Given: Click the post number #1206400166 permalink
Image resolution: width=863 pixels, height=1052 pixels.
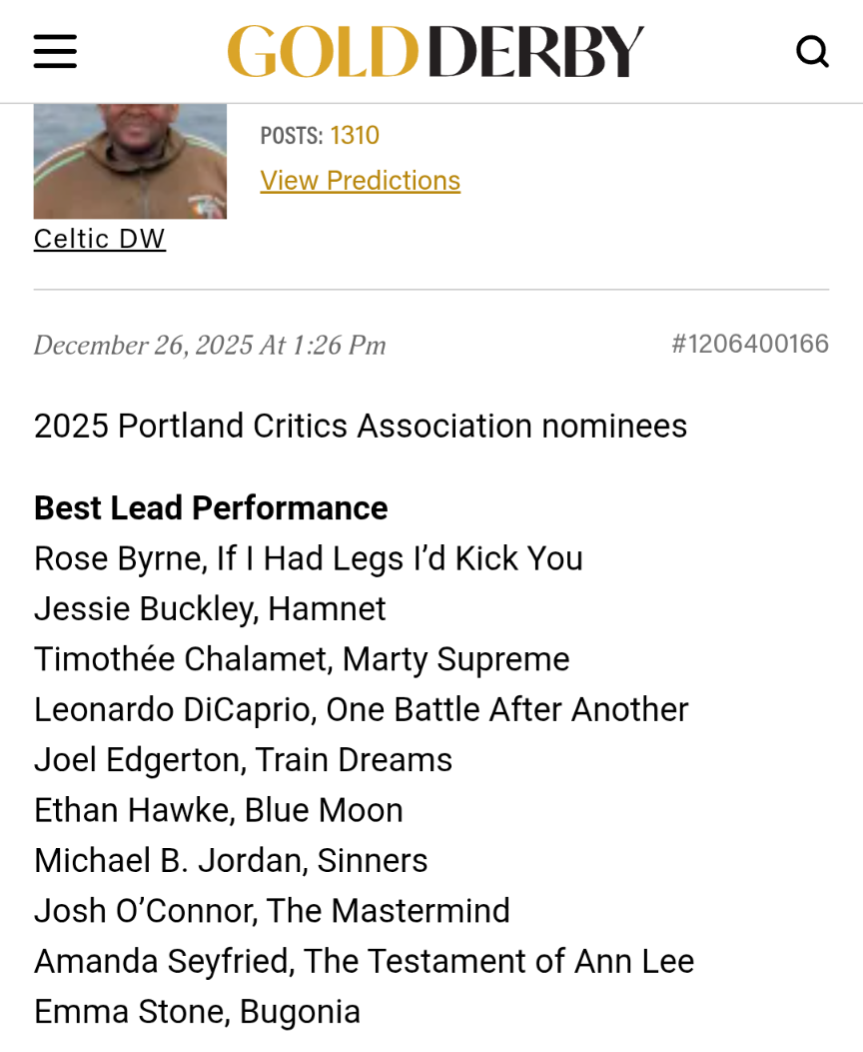Looking at the screenshot, I should point(749,344).
